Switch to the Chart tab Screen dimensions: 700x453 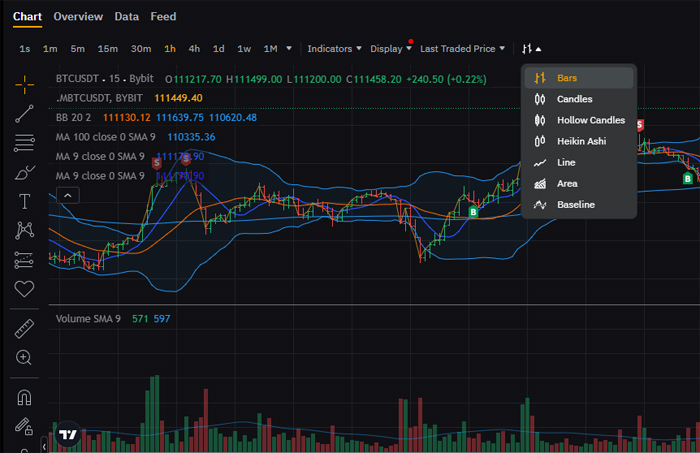click(x=27, y=17)
